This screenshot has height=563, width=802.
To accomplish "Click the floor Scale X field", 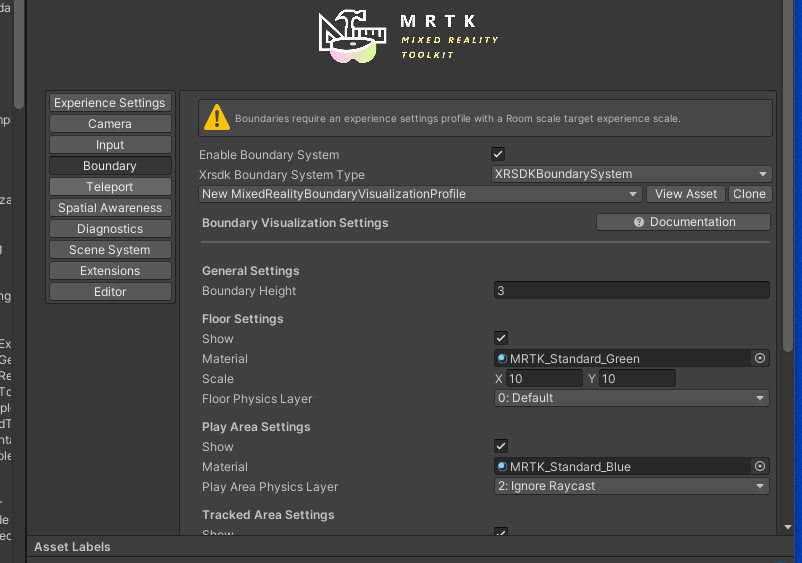I will tap(544, 378).
